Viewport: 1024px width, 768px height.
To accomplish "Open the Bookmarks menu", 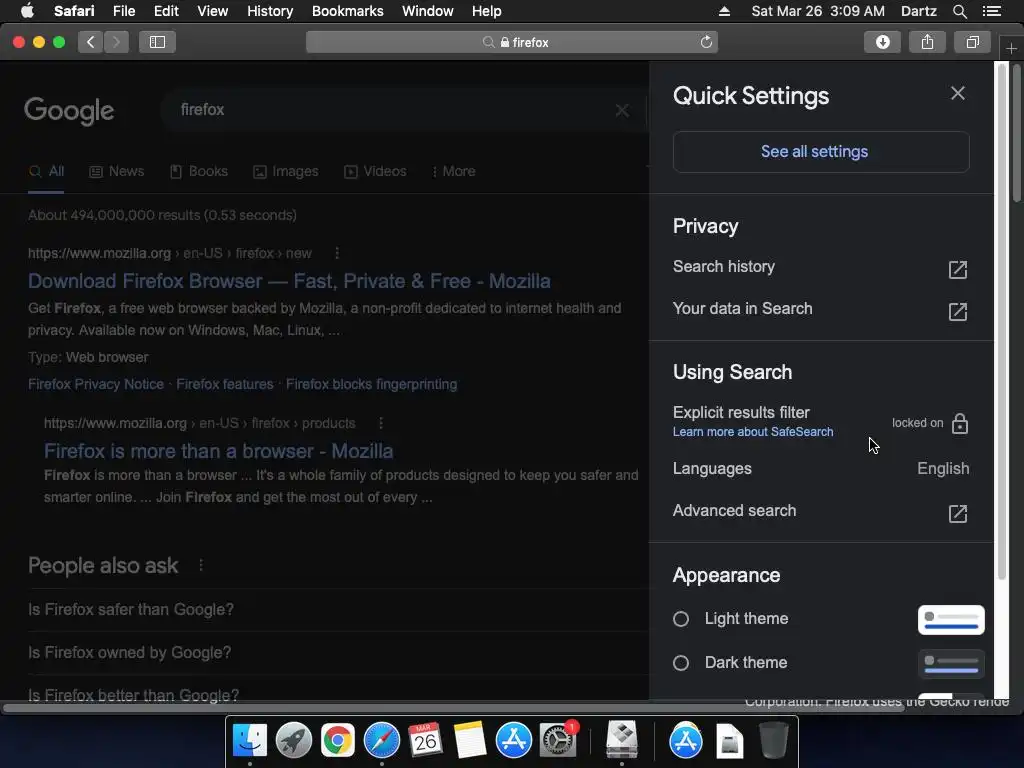I will [x=347, y=11].
